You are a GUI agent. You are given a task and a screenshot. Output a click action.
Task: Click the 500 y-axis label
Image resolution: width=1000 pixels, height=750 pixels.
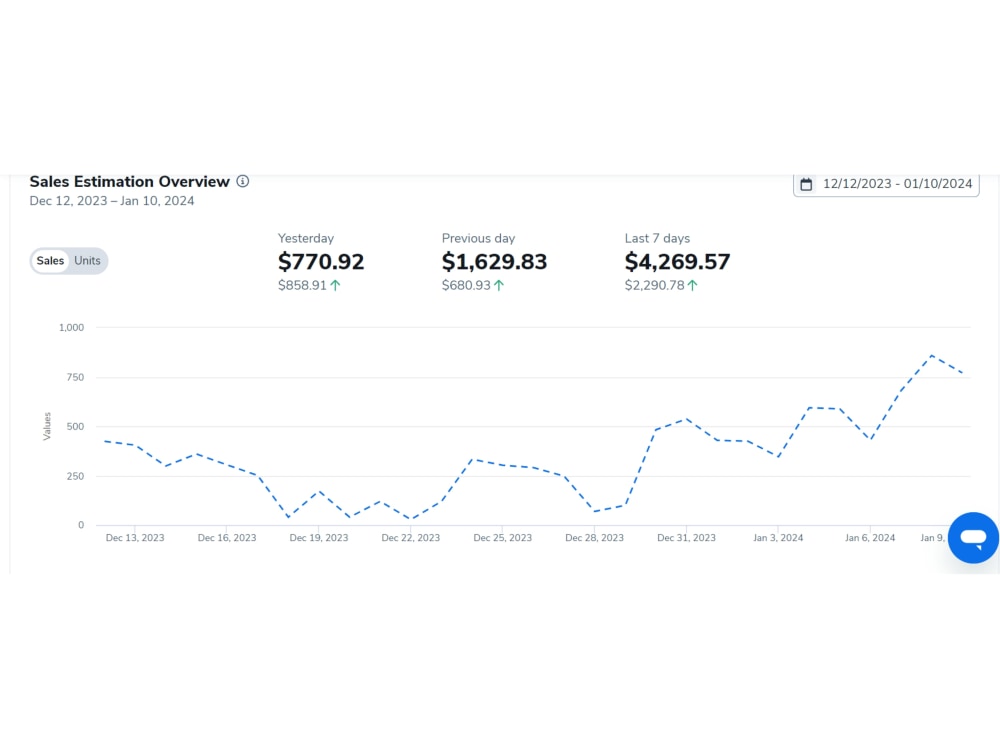coord(75,427)
